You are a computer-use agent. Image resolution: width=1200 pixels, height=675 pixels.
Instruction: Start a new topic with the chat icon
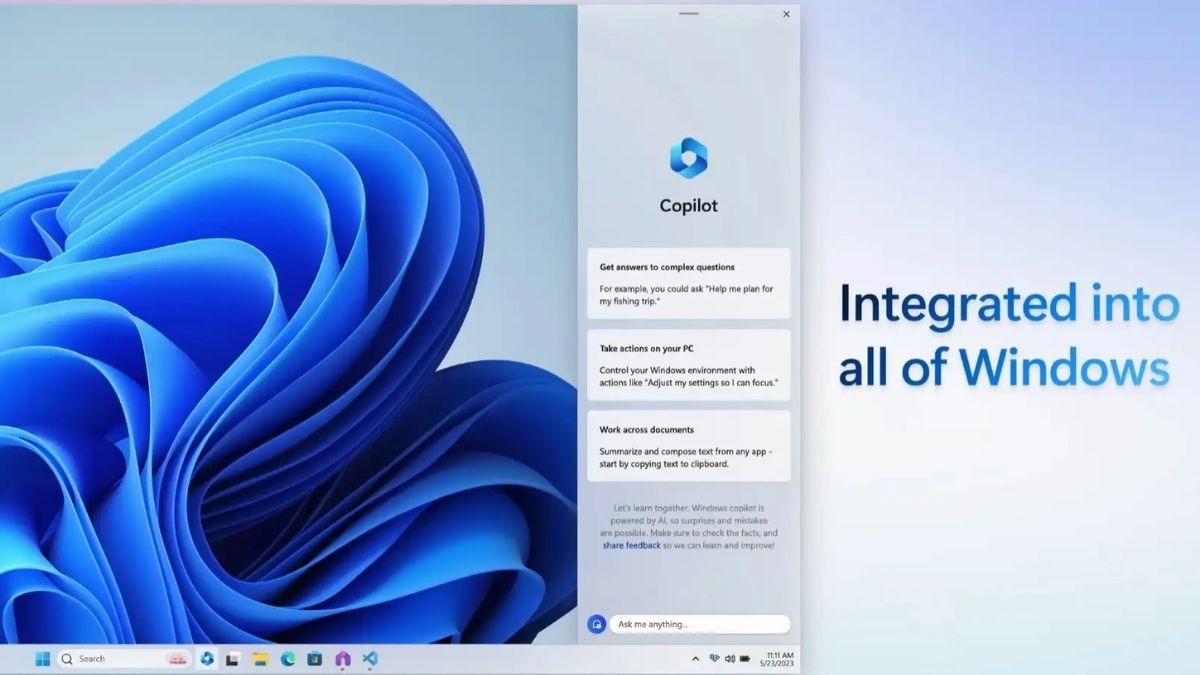pos(596,624)
